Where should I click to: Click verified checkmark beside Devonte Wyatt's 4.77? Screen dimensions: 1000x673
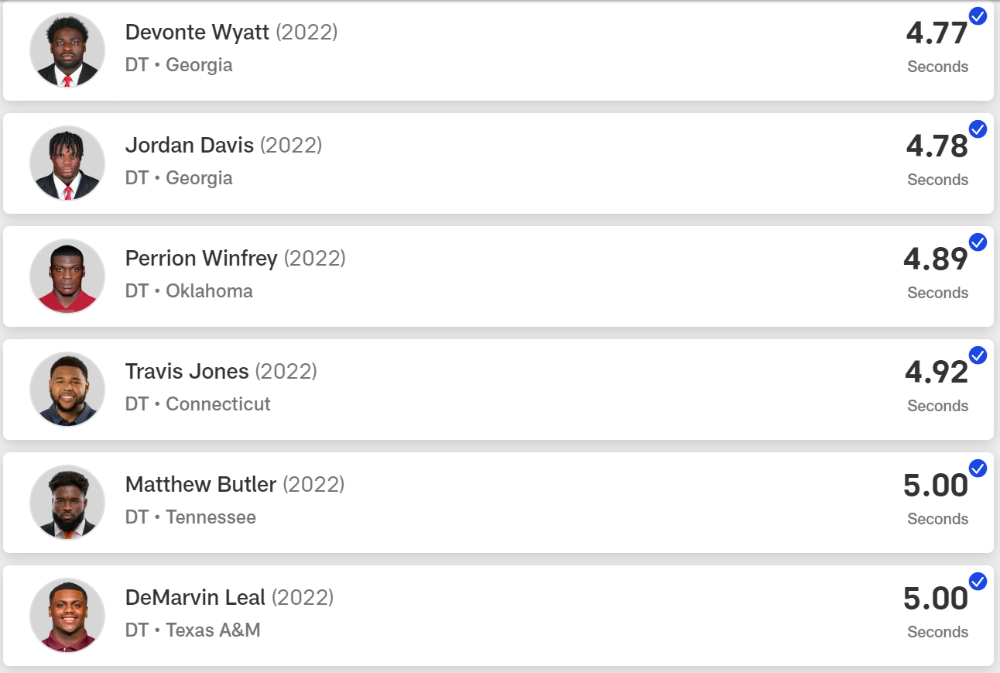[978, 16]
